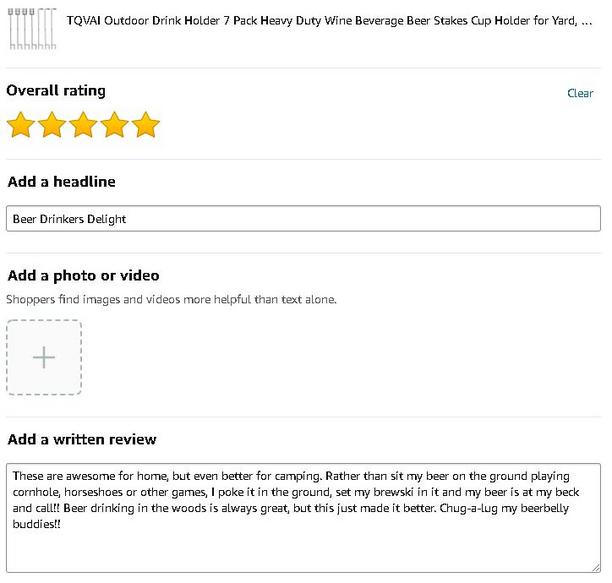Click the Add a written review heading

point(82,439)
